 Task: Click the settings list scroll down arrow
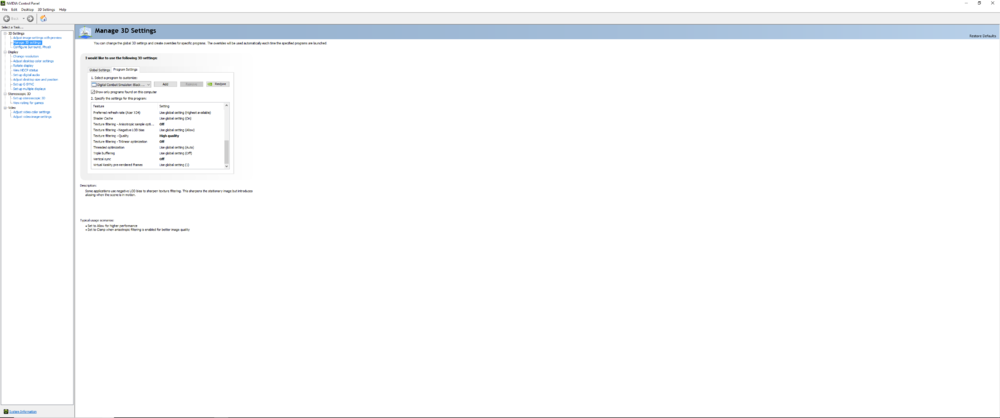coord(226,166)
